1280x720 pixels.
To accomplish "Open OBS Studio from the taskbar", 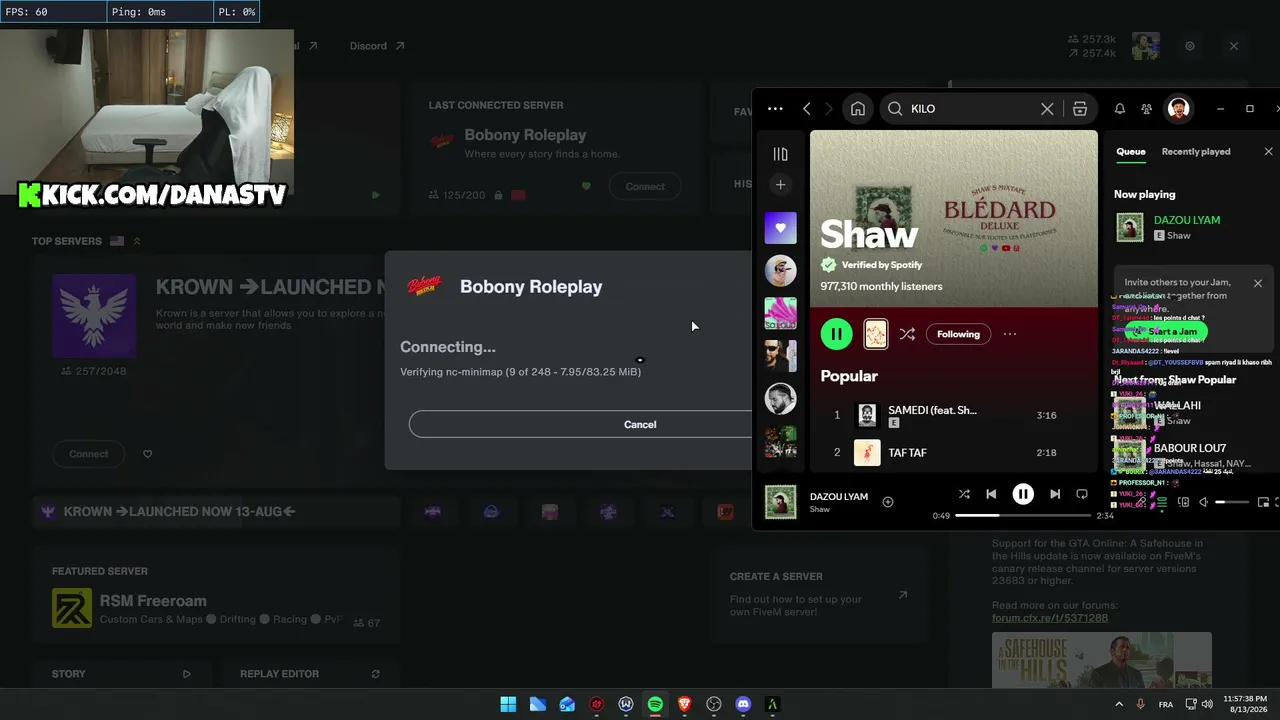I will tap(714, 704).
